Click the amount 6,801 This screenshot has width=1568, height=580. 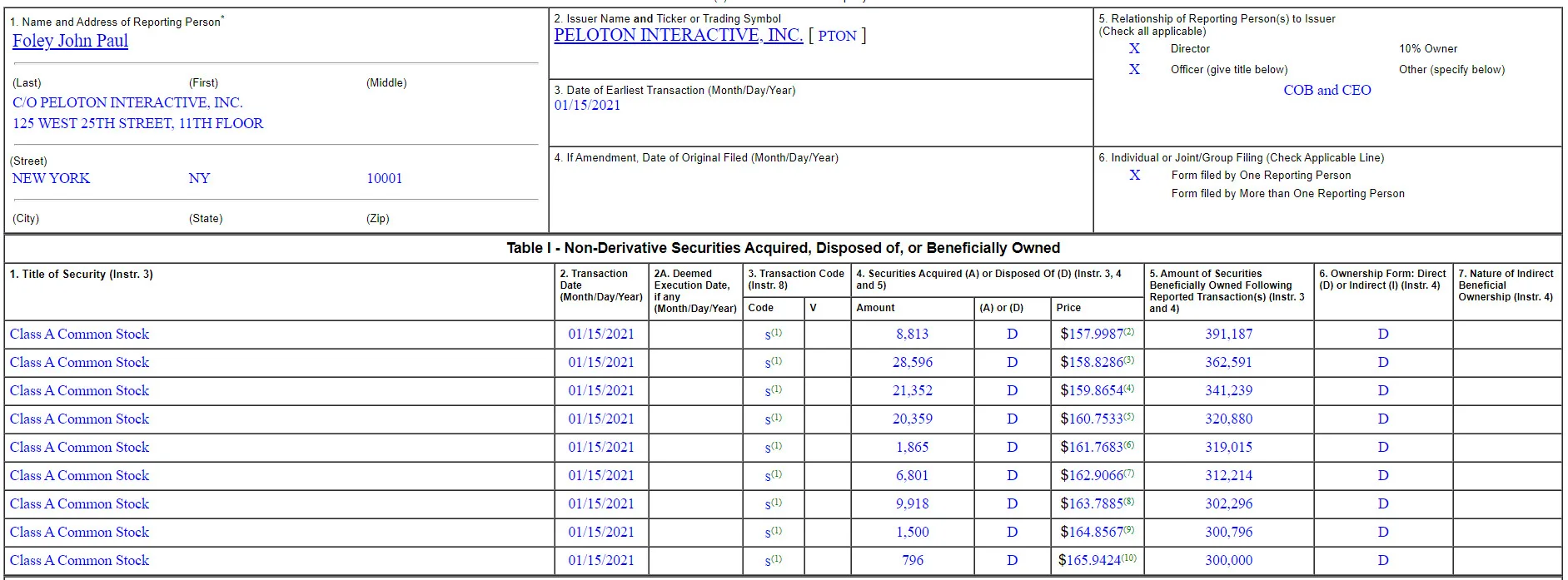[912, 475]
